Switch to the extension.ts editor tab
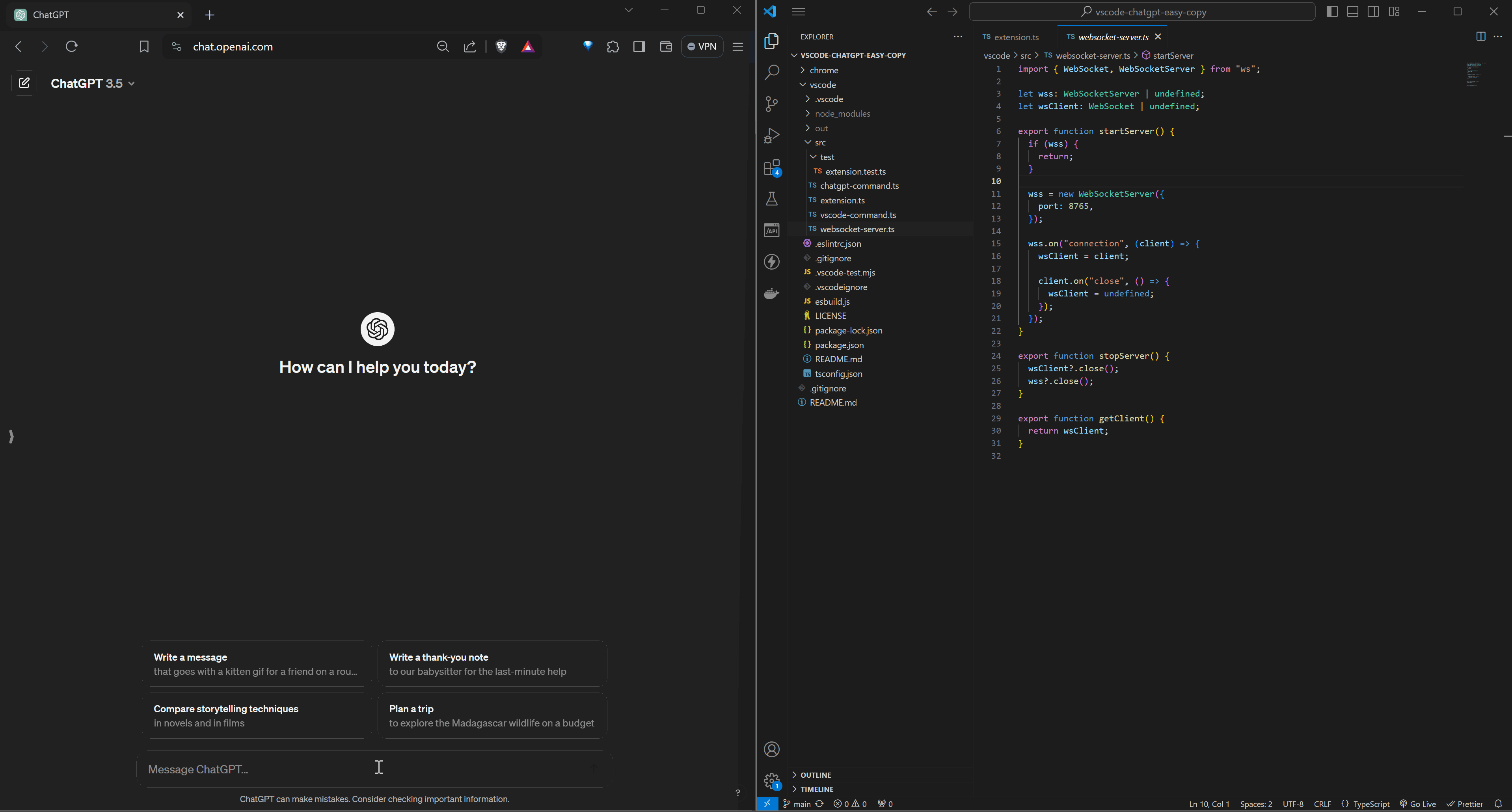 pos(1015,37)
